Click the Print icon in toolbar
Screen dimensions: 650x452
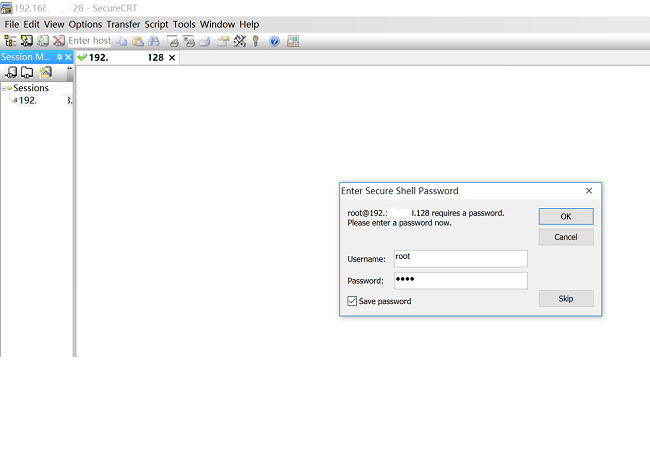pos(205,41)
